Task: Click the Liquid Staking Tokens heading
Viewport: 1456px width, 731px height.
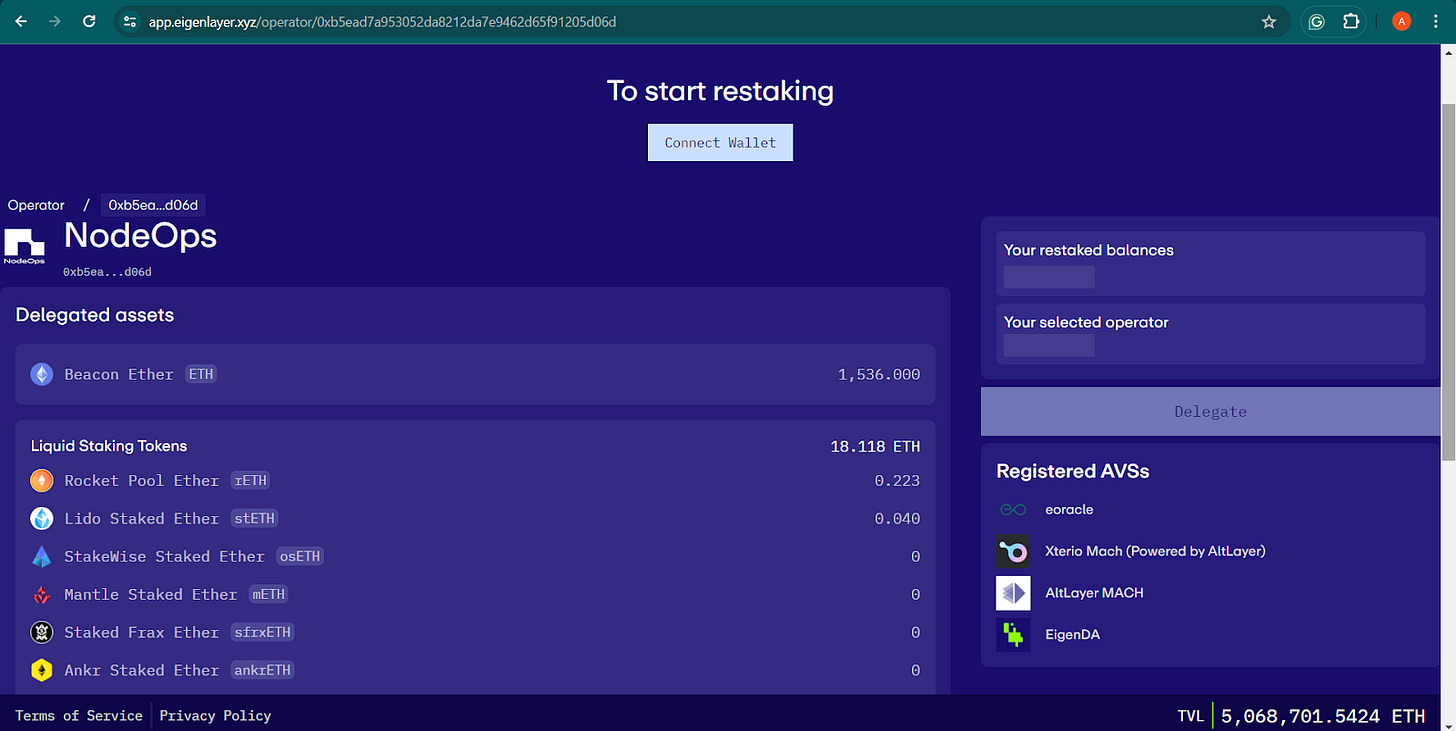Action: [x=109, y=446]
